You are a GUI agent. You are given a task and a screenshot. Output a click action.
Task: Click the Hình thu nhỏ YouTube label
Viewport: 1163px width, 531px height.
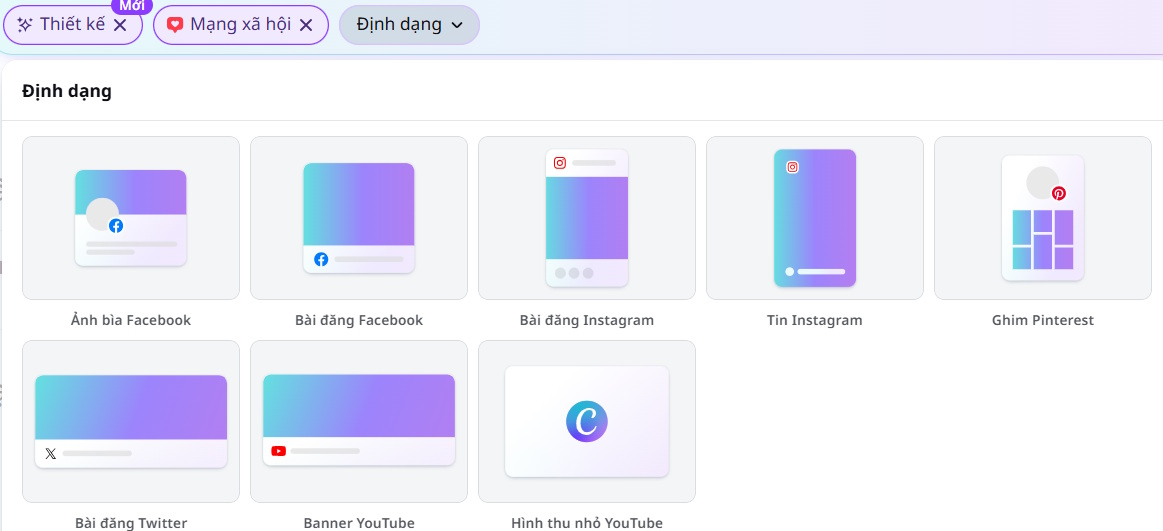(x=587, y=523)
